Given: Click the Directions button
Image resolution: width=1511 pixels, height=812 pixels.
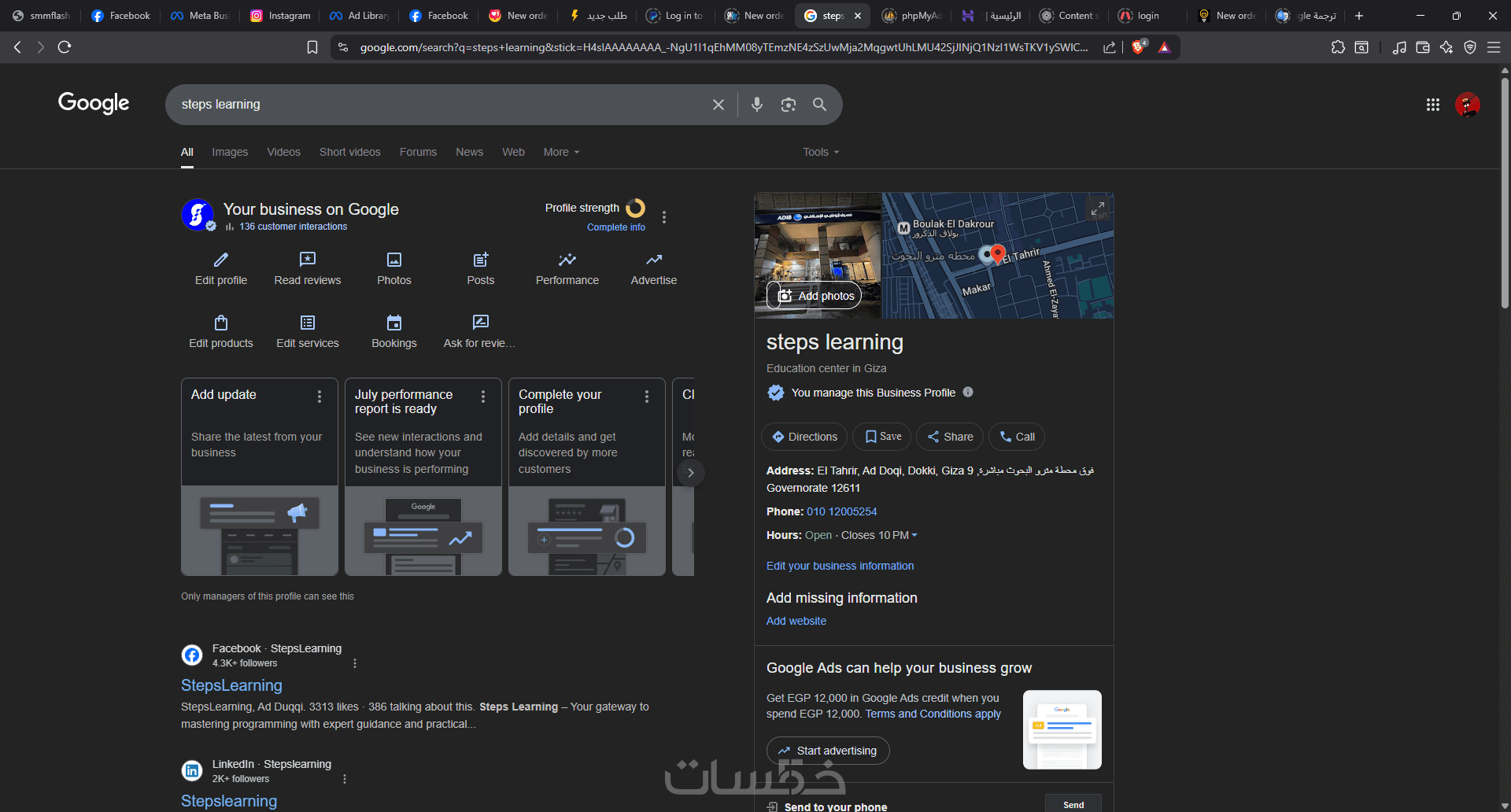Looking at the screenshot, I should click(x=804, y=437).
